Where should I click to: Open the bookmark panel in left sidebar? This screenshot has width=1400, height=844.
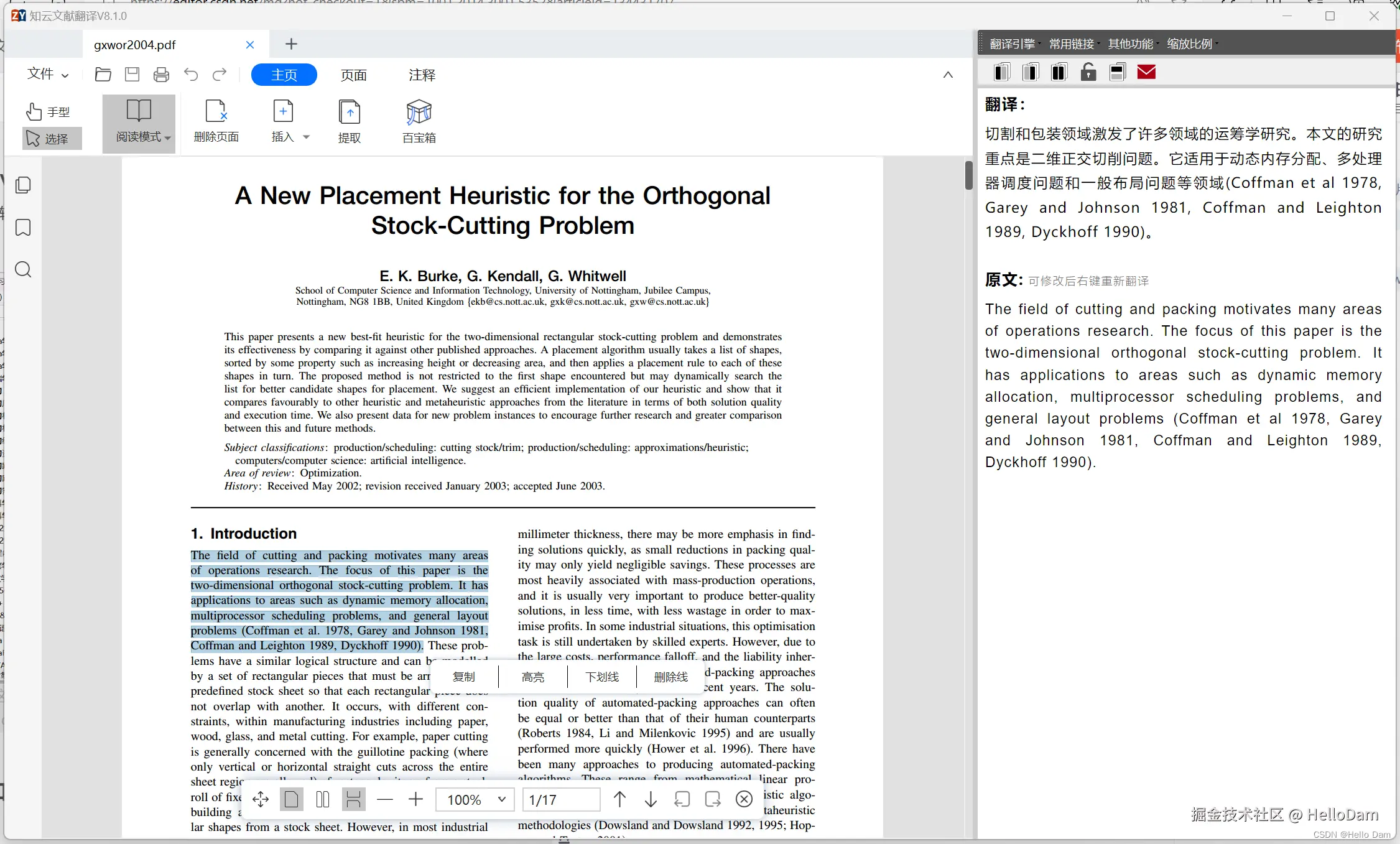coord(23,228)
